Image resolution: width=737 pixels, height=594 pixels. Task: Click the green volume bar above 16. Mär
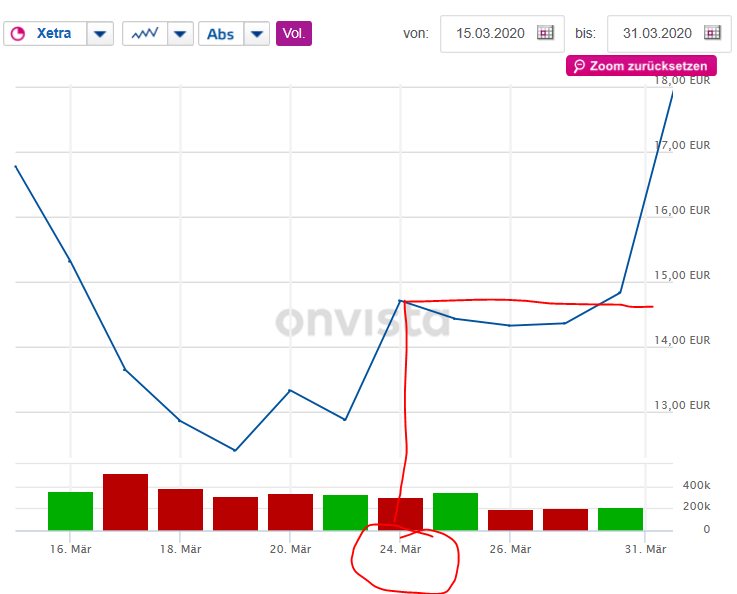(71, 511)
